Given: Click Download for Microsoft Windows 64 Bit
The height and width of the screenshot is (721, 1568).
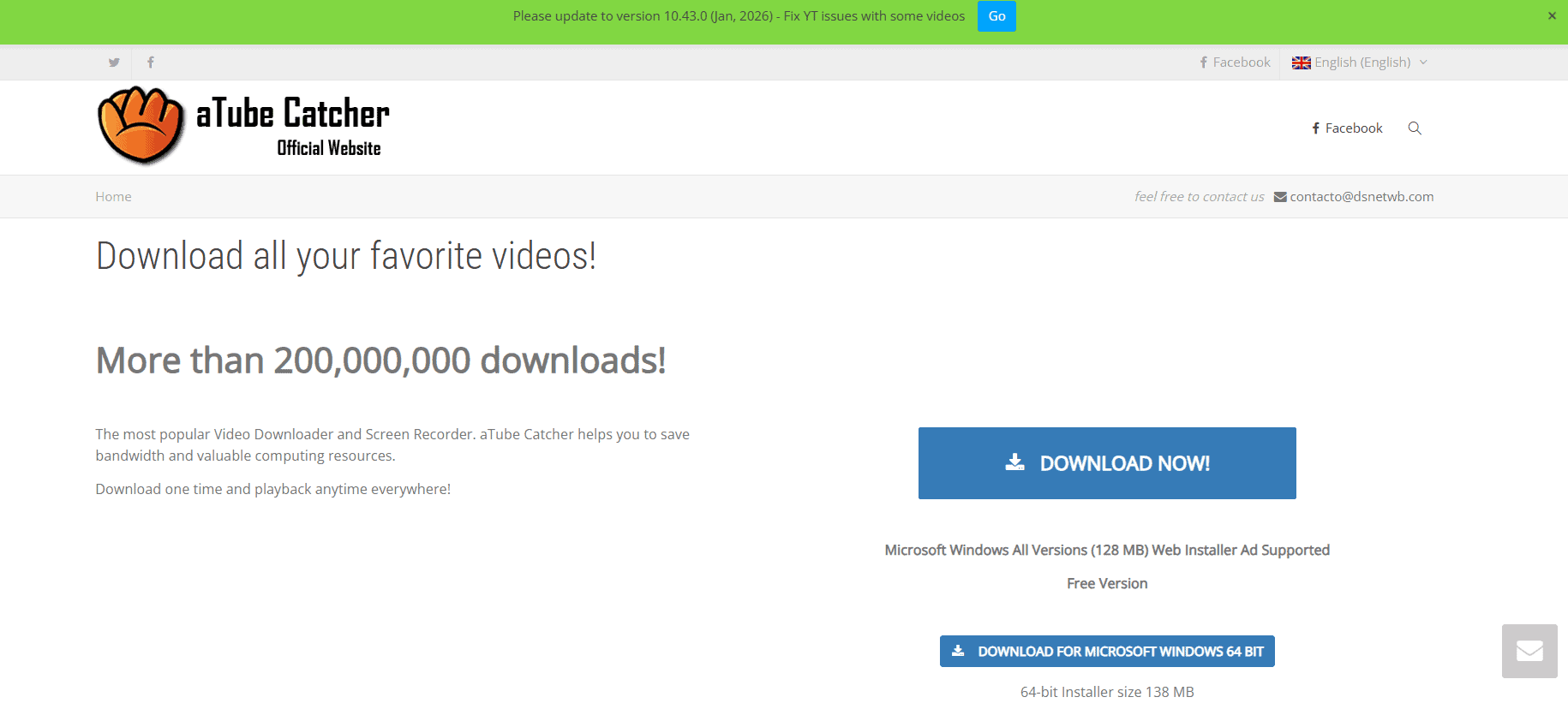Looking at the screenshot, I should [x=1119, y=652].
